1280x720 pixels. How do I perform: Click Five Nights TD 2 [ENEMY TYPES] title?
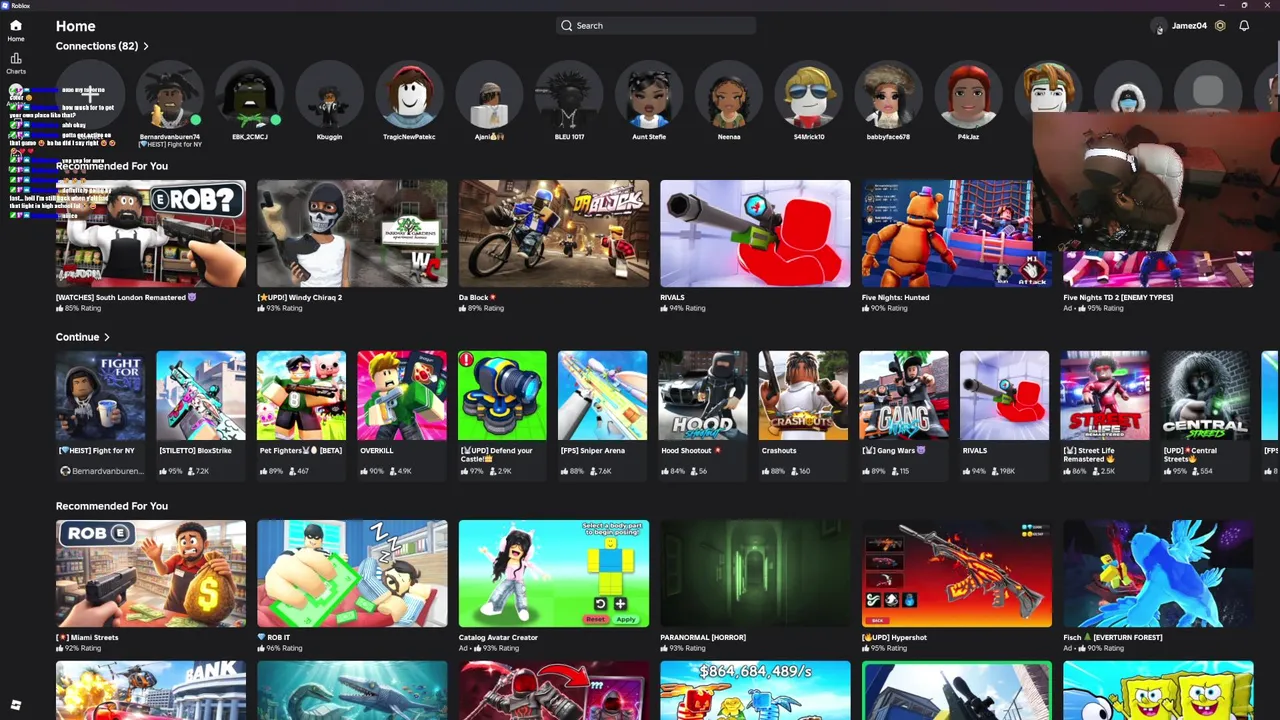(1118, 297)
